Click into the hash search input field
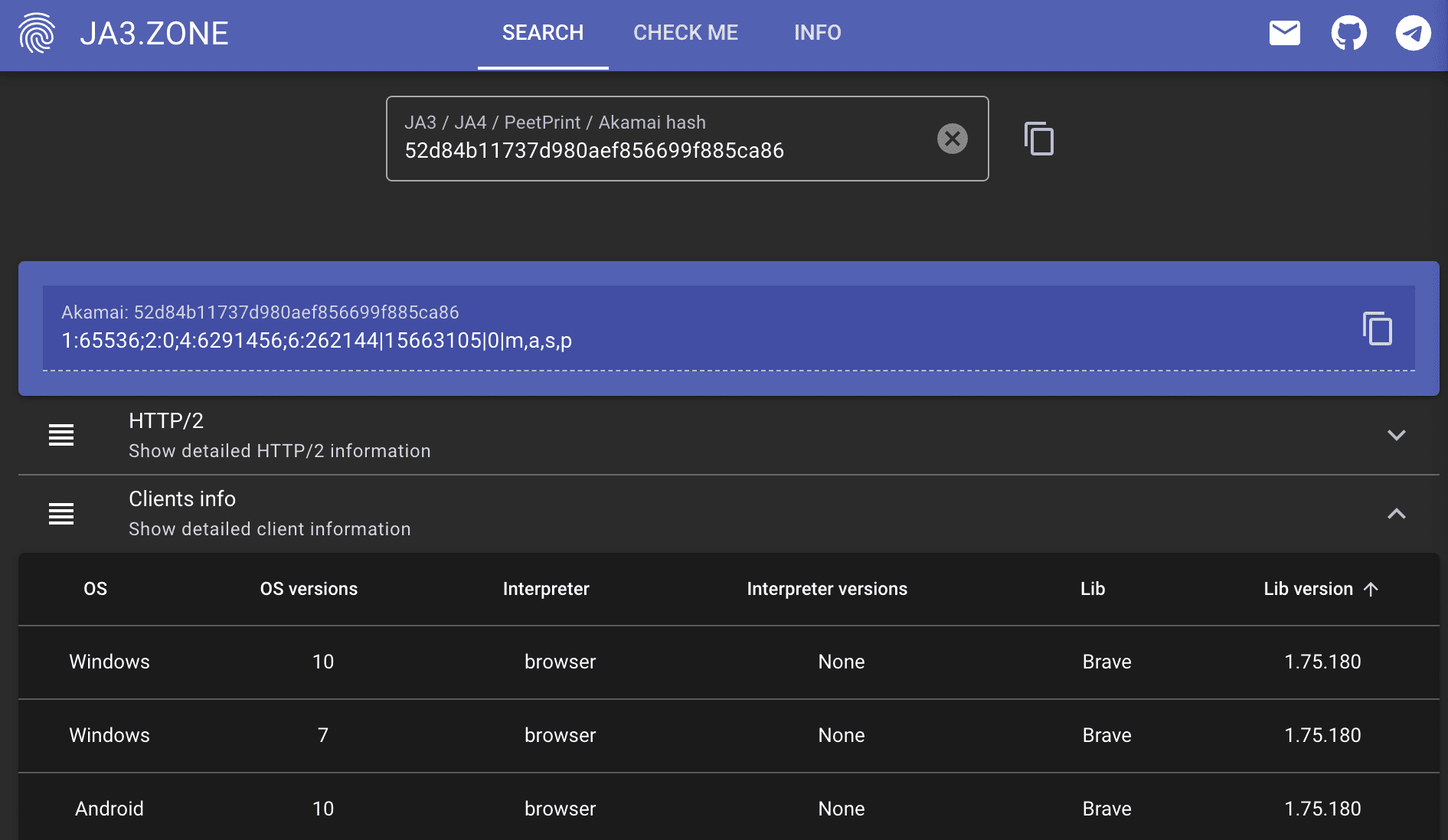Image resolution: width=1448 pixels, height=840 pixels. pyautogui.click(x=659, y=150)
